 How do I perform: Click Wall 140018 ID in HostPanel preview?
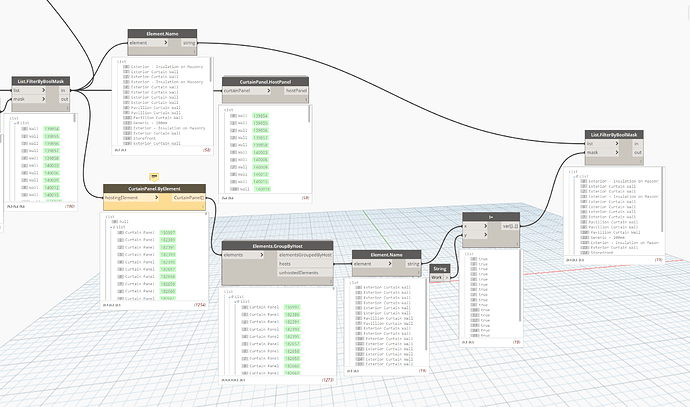pos(262,189)
